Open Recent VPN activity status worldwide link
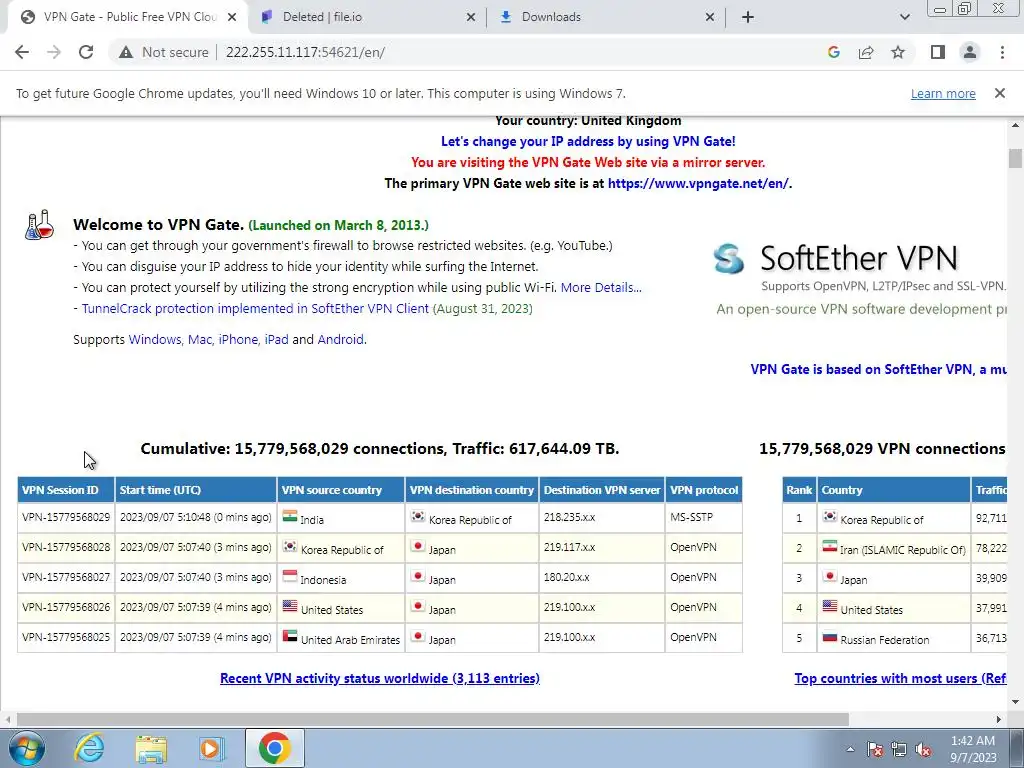This screenshot has height=768, width=1024. point(379,679)
